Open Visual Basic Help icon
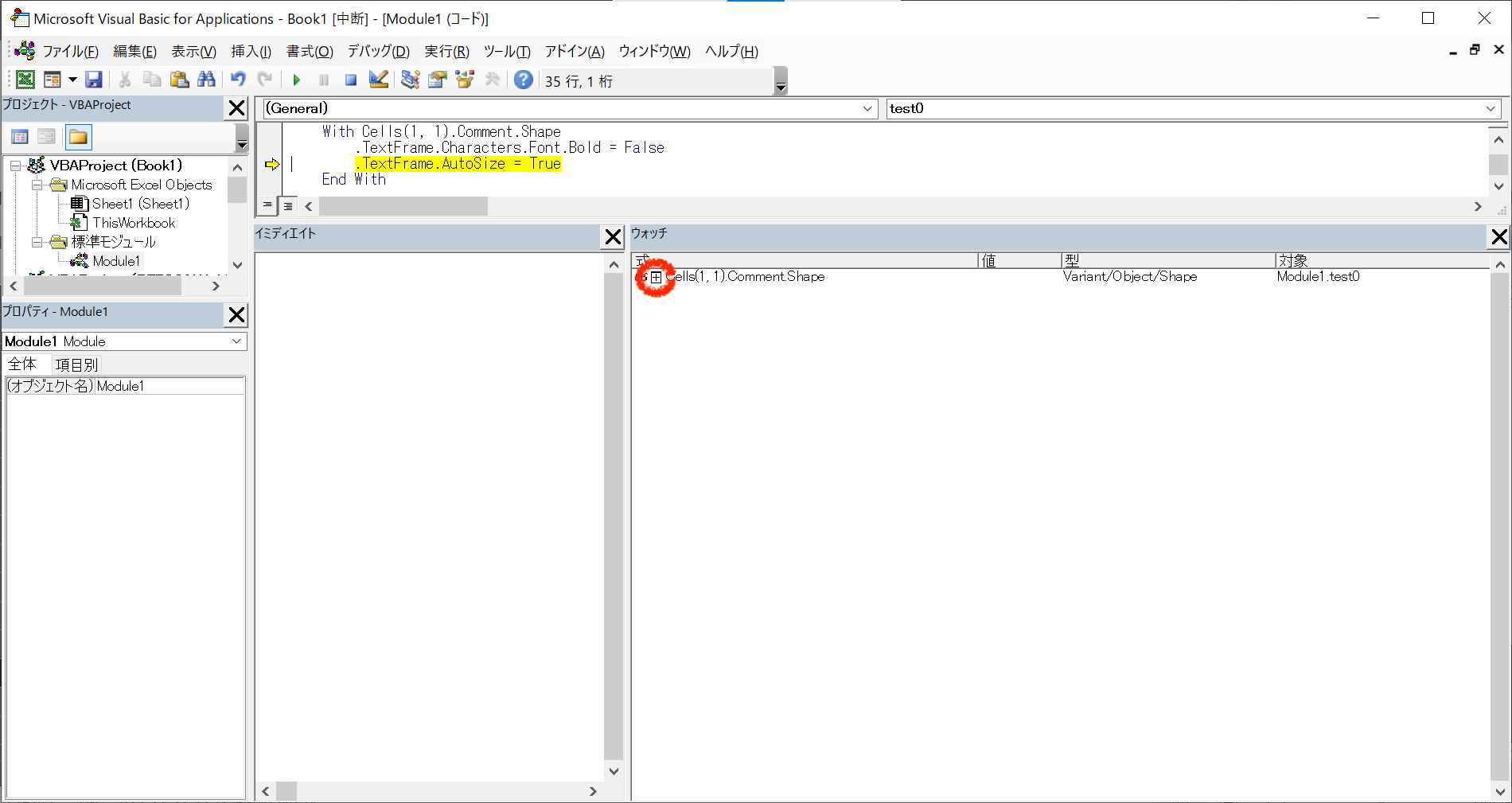Screen dimensions: 1512x803 (x=524, y=80)
